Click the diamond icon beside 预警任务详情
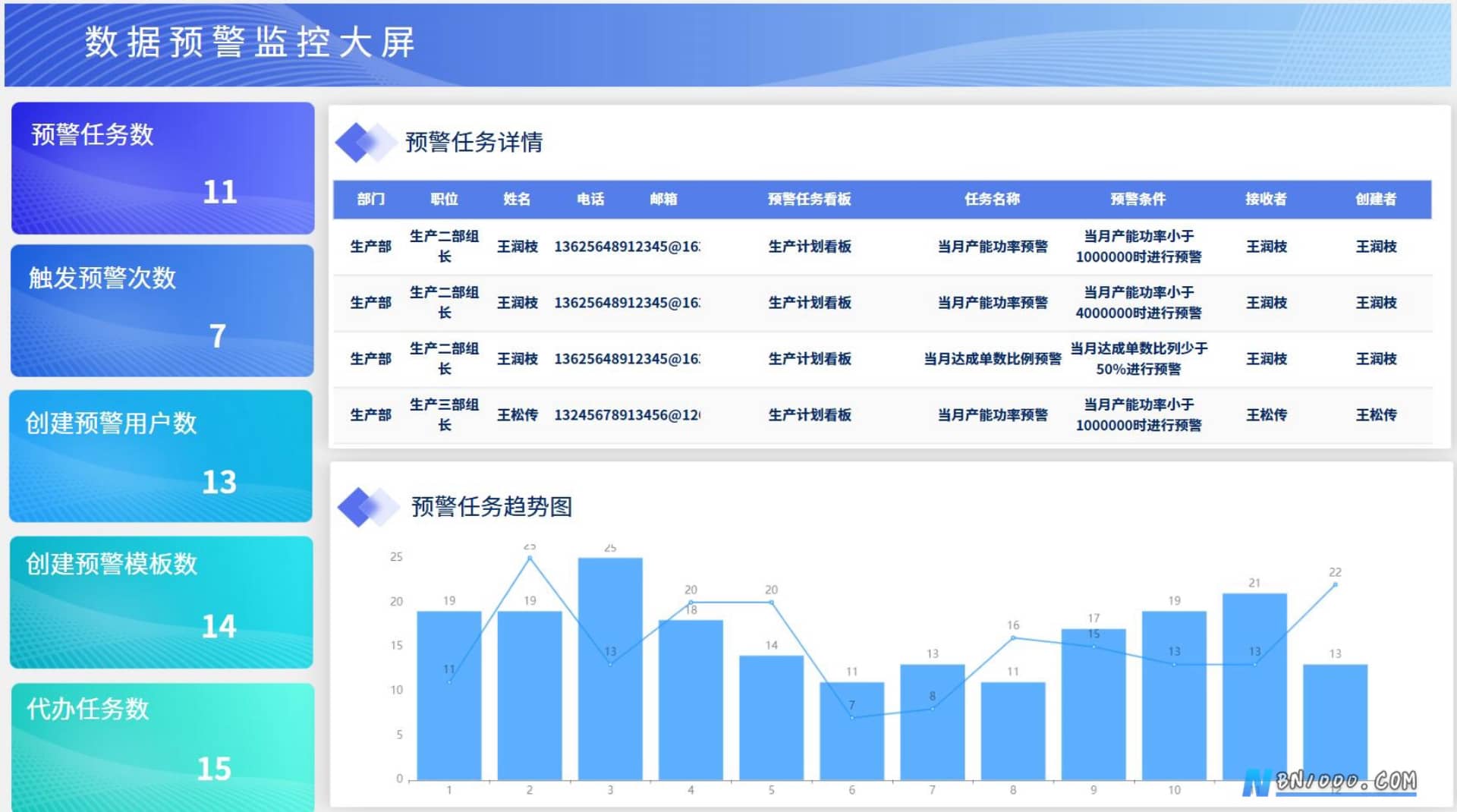This screenshot has width=1457, height=812. [366, 142]
